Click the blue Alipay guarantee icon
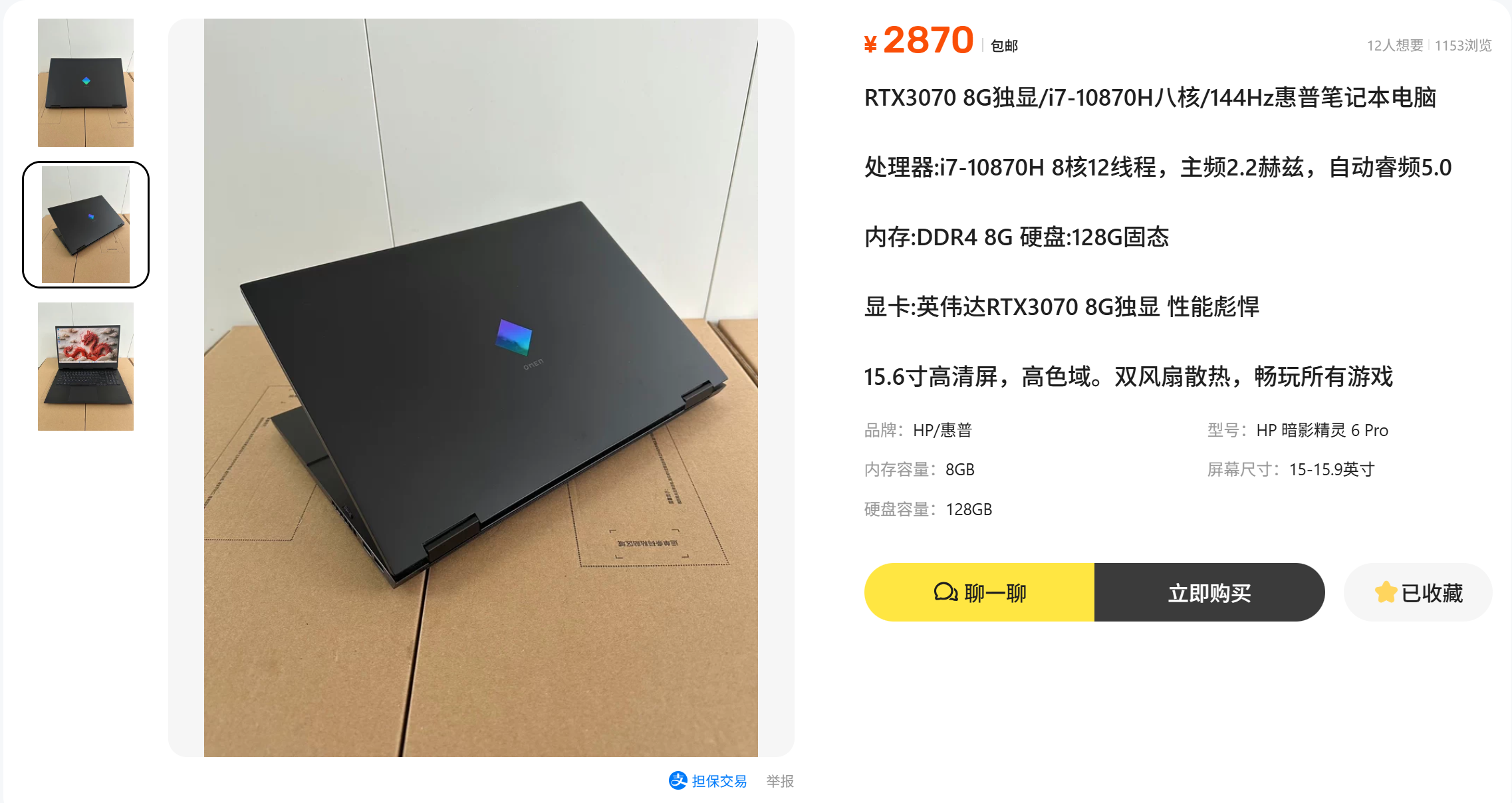This screenshot has width=1512, height=803. pos(678,780)
